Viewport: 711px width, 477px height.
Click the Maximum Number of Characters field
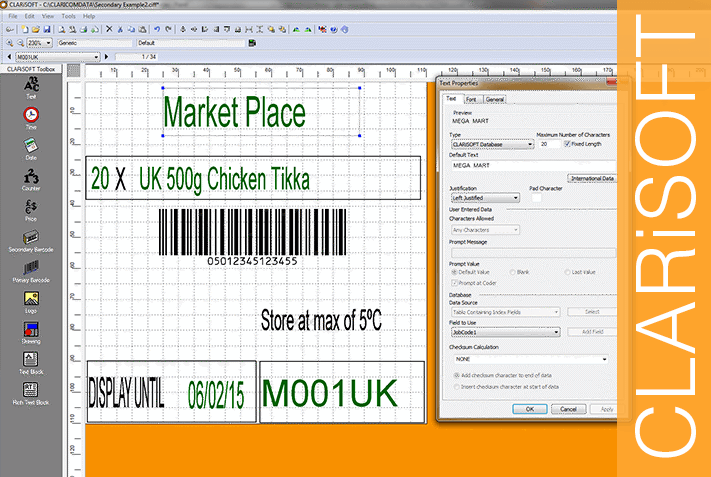tap(549, 144)
